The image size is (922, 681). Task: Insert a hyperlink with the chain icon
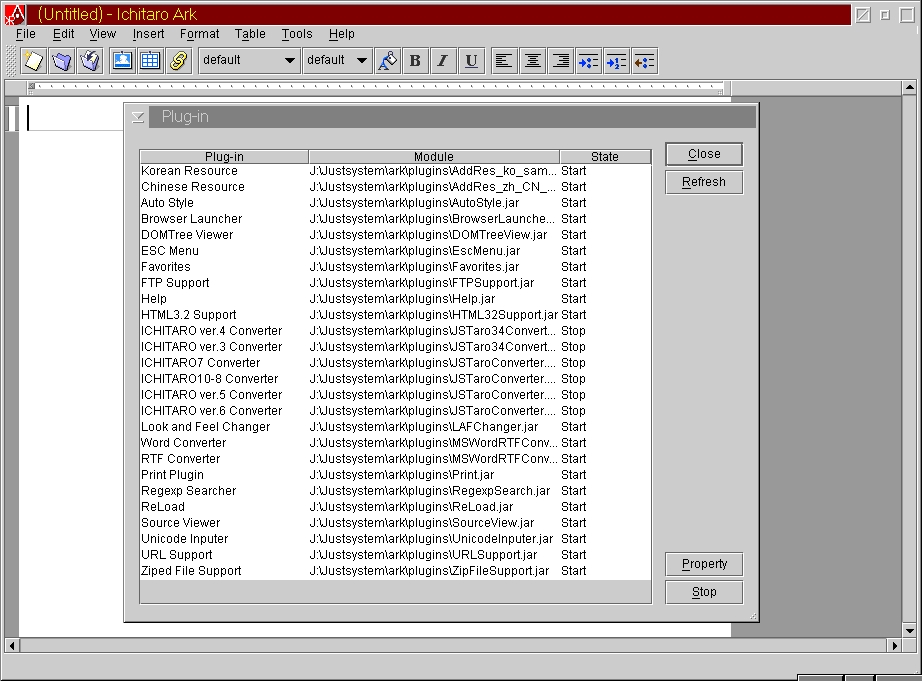(179, 61)
